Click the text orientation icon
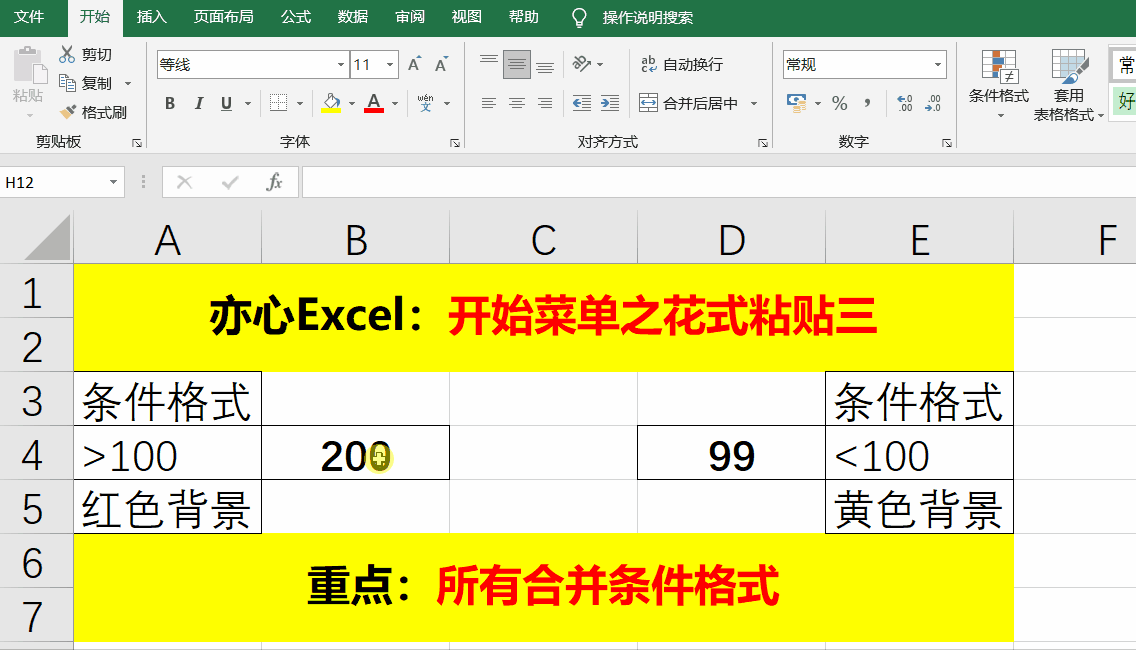This screenshot has height=650, width=1136. tap(582, 64)
